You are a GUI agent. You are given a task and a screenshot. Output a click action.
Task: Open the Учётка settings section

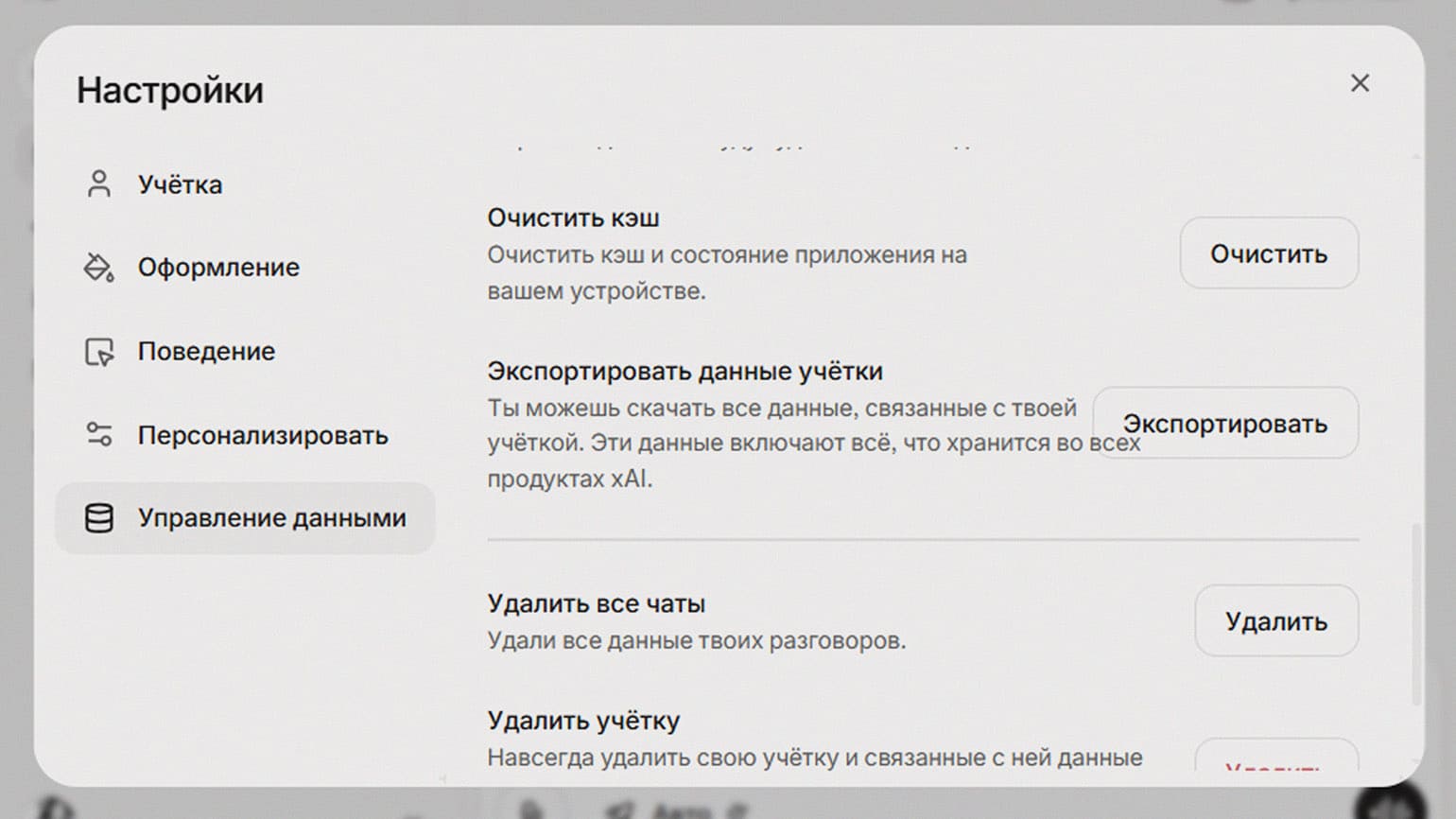[180, 184]
